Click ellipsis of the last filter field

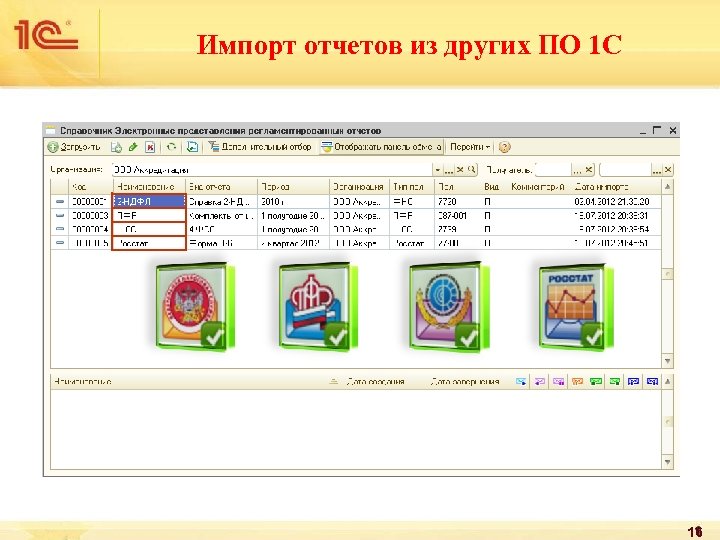[657, 170]
